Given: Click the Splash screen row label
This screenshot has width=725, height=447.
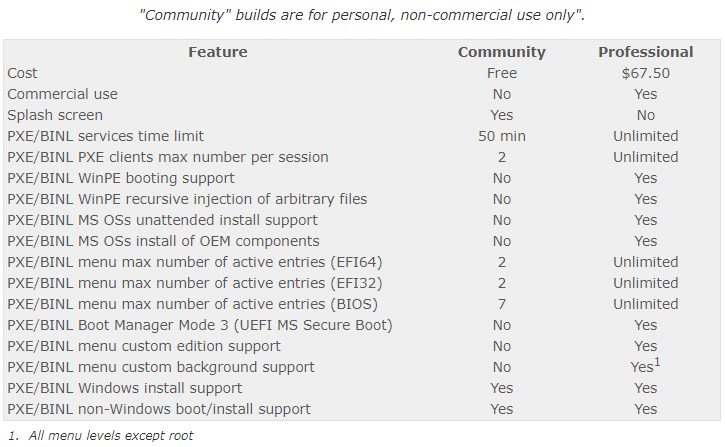Looking at the screenshot, I should (55, 115).
